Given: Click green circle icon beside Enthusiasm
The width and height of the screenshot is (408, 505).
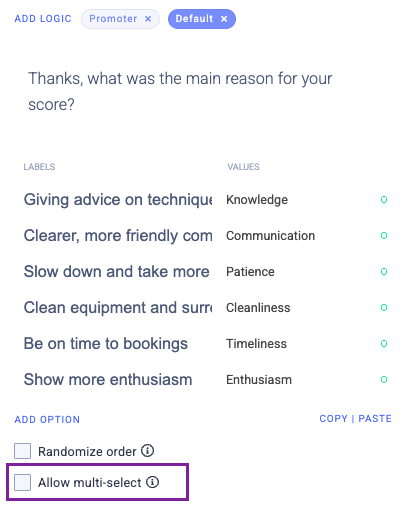Looking at the screenshot, I should (384, 380).
